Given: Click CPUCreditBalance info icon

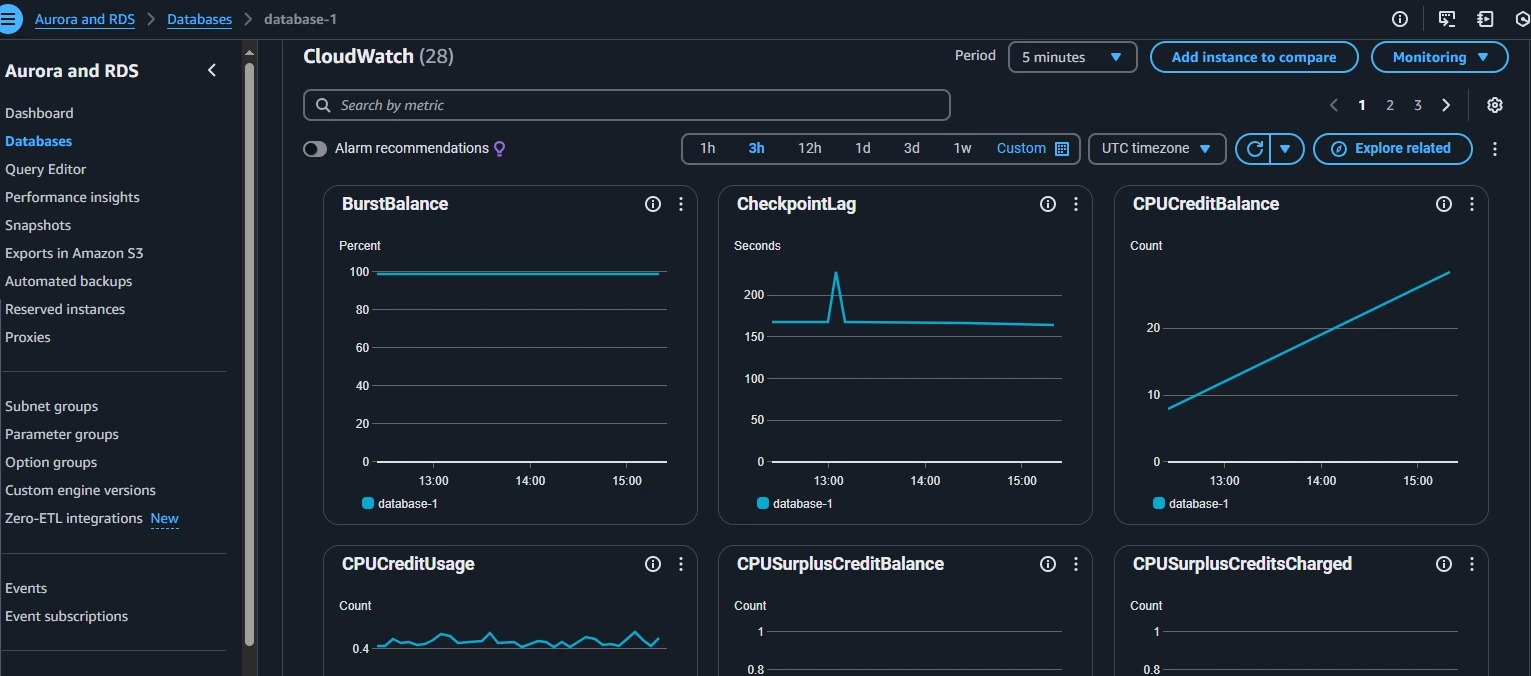Looking at the screenshot, I should tap(1443, 204).
